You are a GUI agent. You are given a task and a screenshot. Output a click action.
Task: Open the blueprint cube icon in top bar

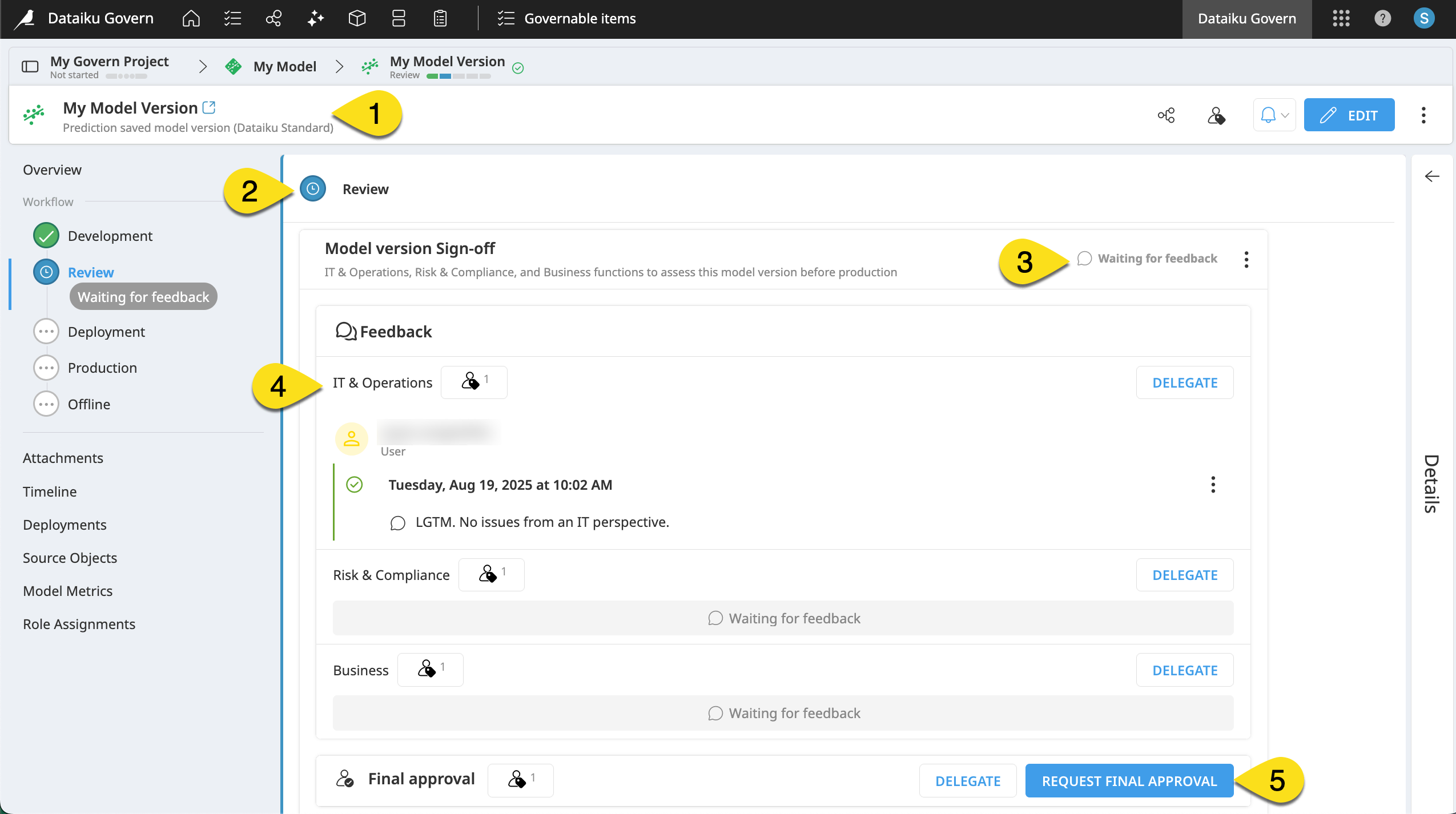tap(357, 18)
